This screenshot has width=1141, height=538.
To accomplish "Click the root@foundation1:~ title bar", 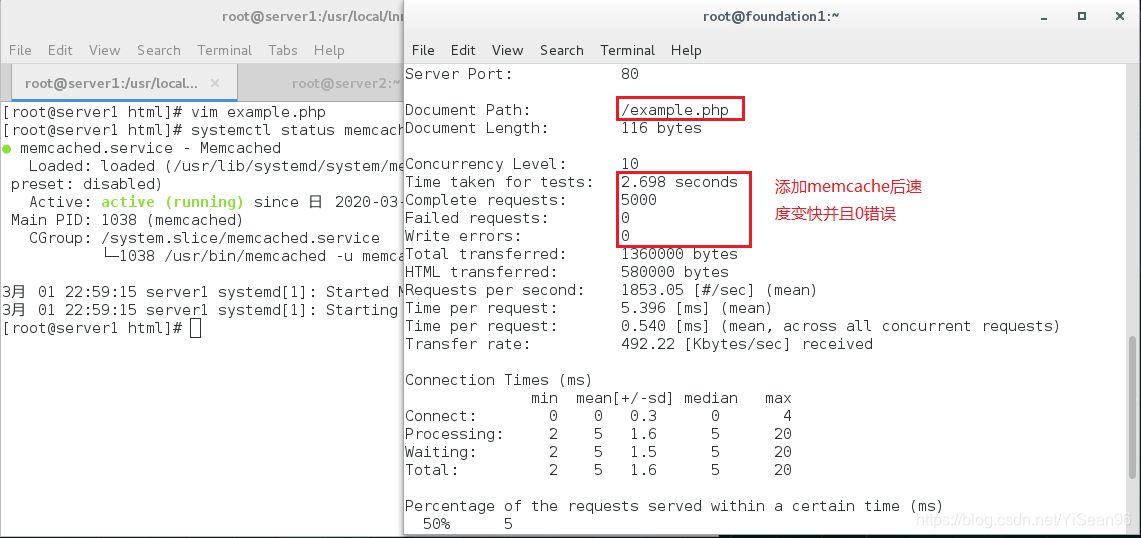I will [x=771, y=16].
